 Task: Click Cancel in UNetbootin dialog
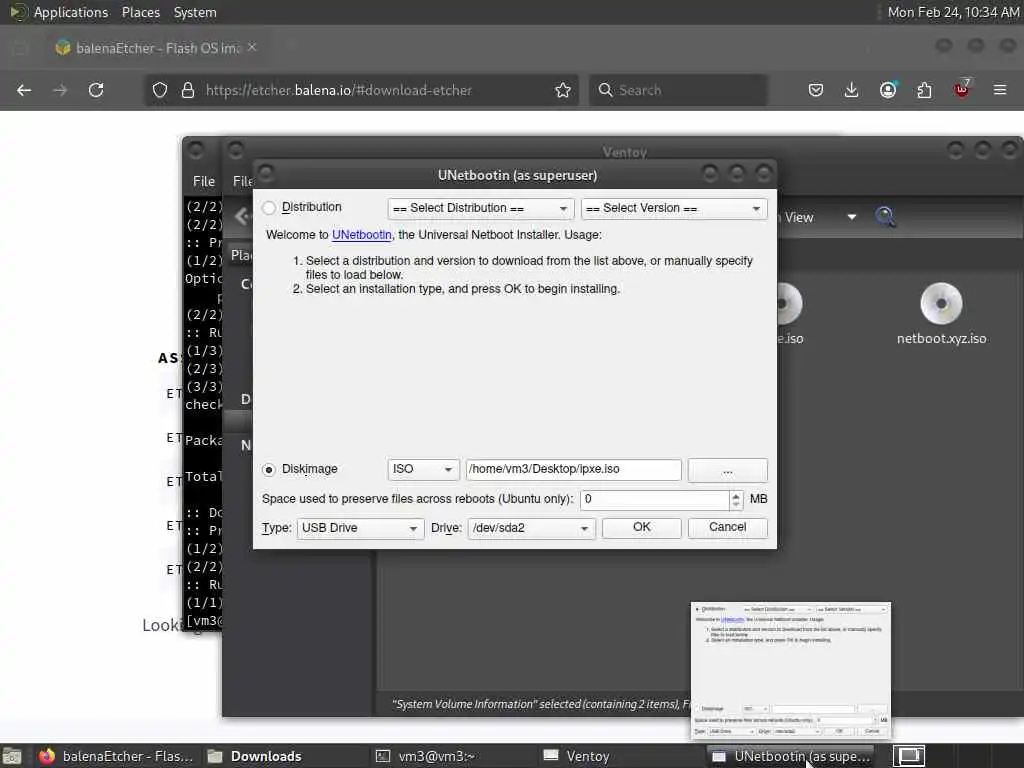(x=728, y=528)
